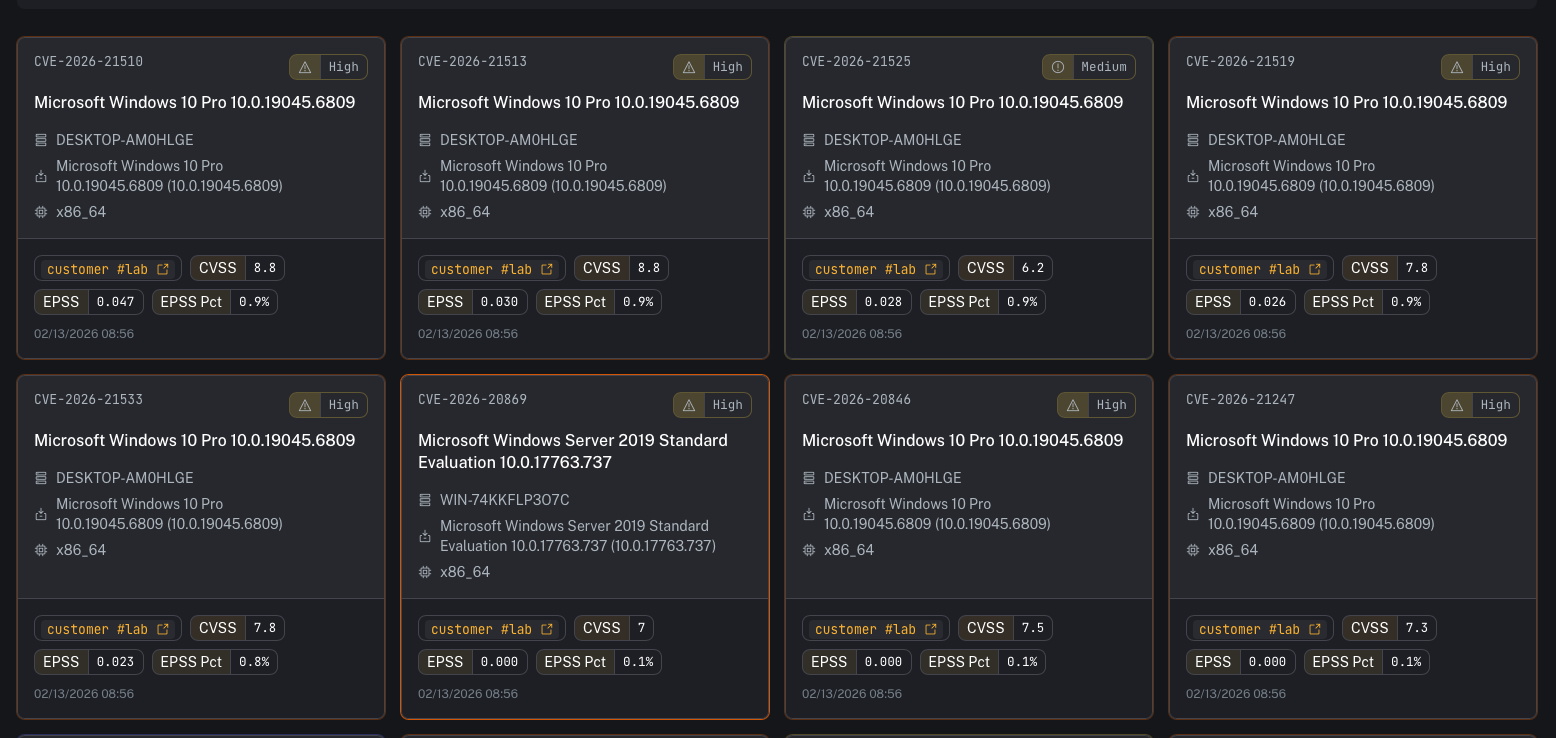
Task: Open the customer #lab link on CVE-2026-21519
Action: 1260,269
